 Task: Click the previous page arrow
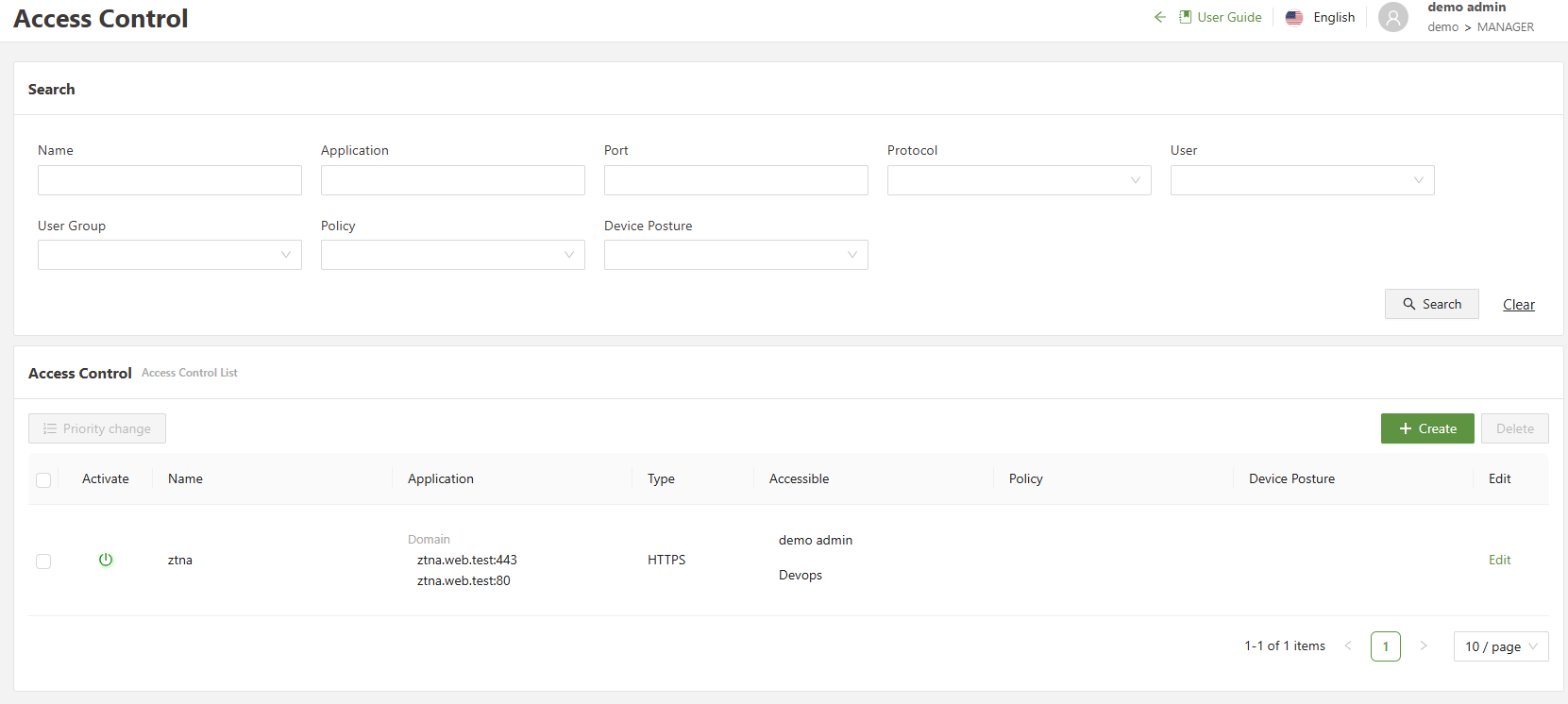coord(1348,646)
